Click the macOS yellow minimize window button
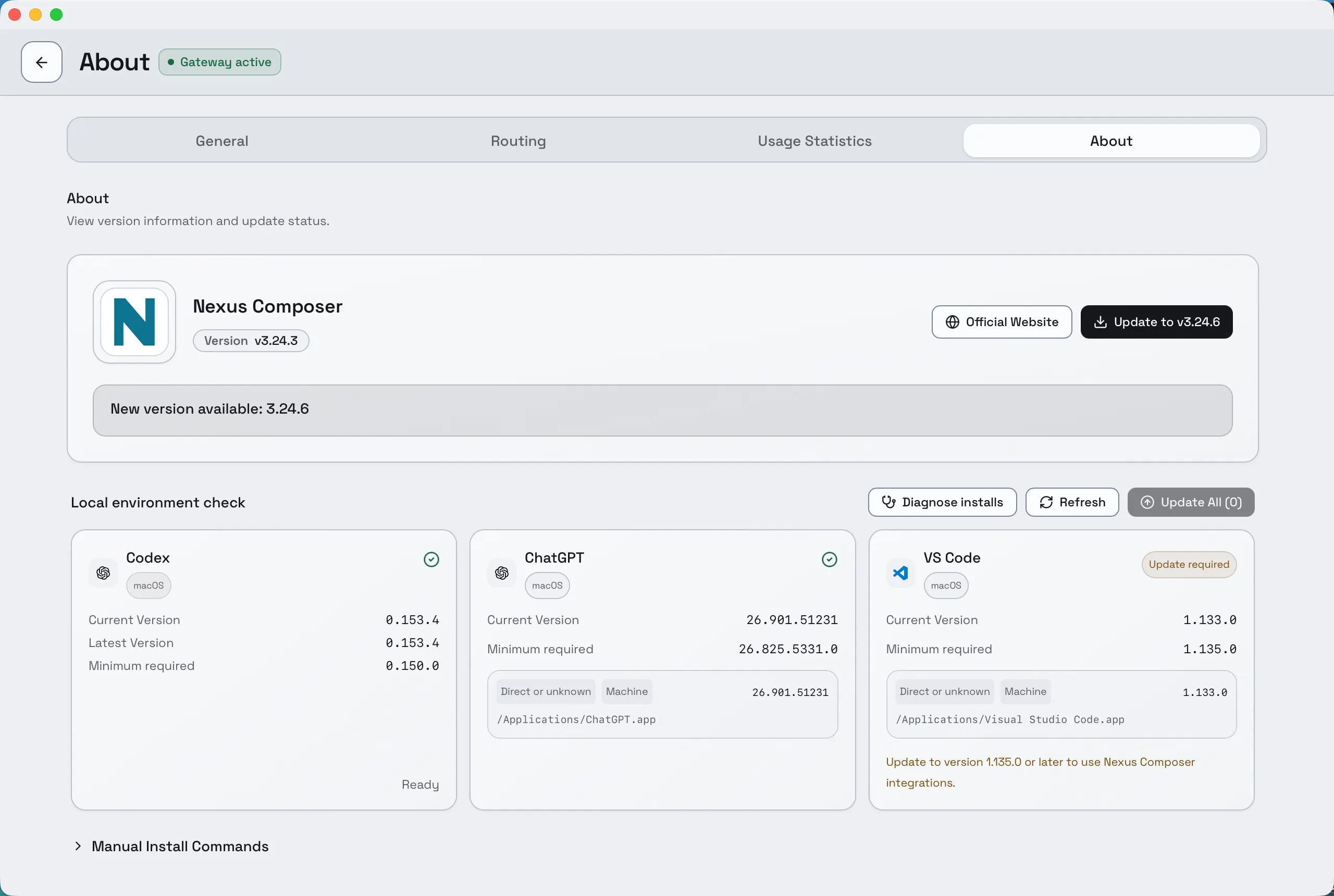This screenshot has width=1334, height=896. (x=35, y=14)
